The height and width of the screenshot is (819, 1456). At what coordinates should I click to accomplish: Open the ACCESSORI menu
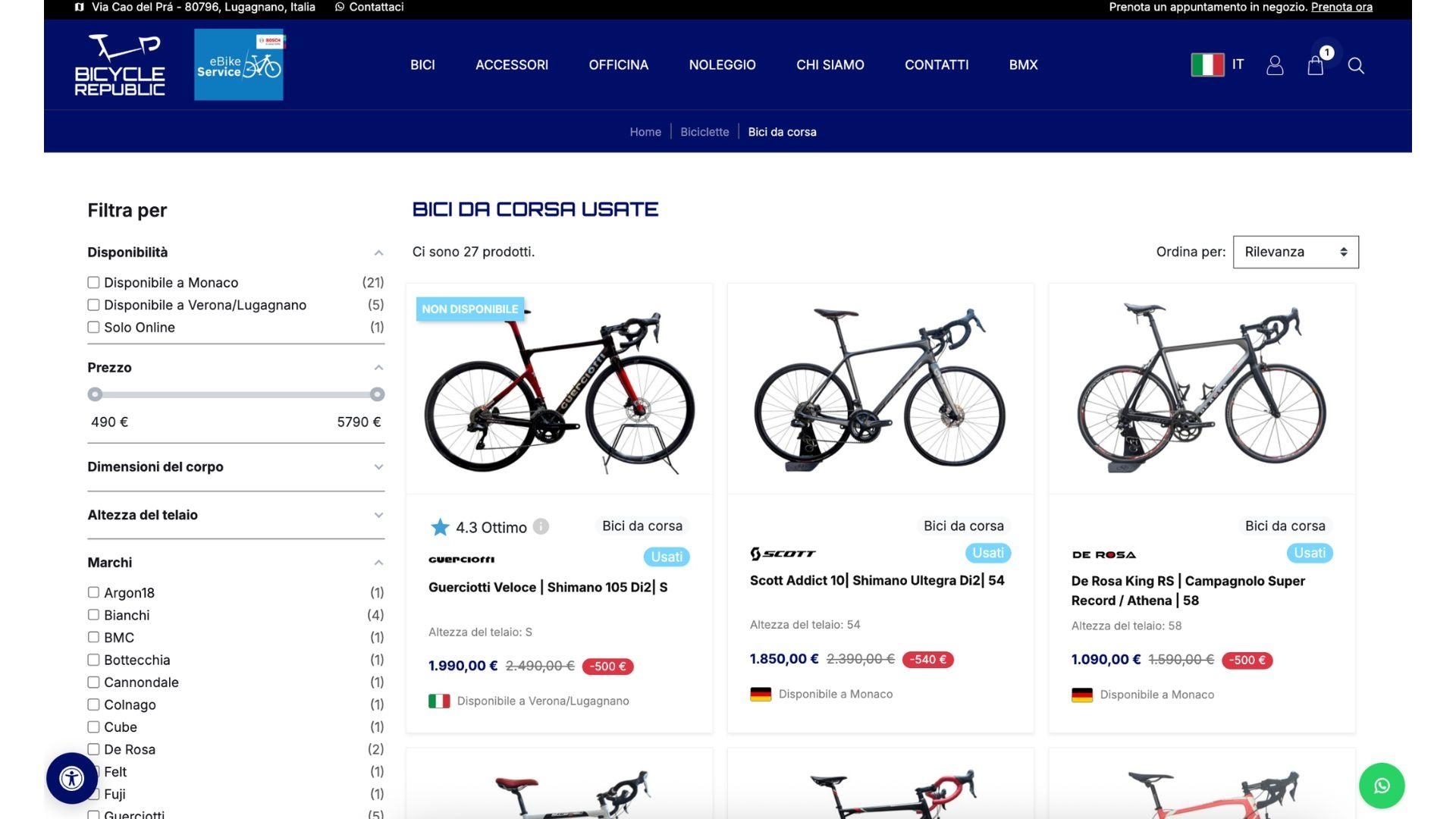tap(512, 65)
